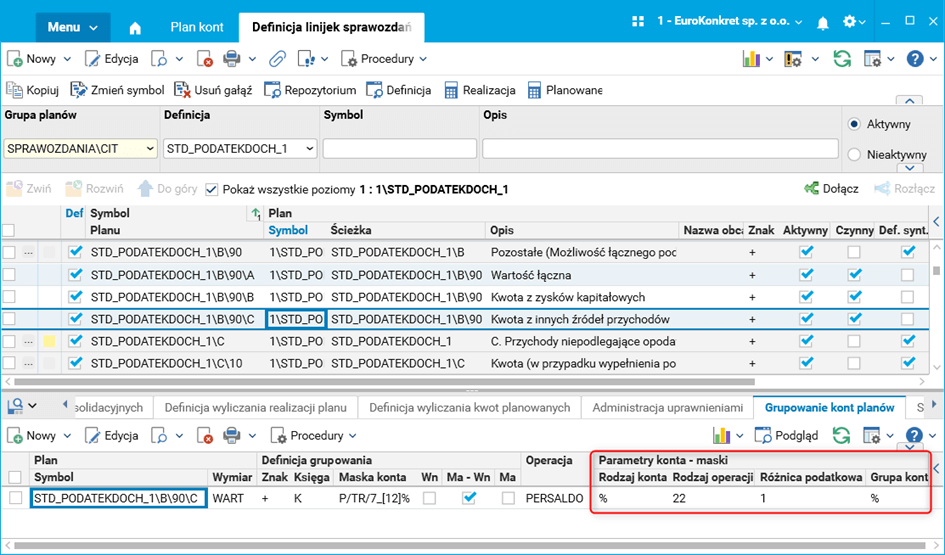Click Zmień symbol
The image size is (945, 555).
coord(118,90)
